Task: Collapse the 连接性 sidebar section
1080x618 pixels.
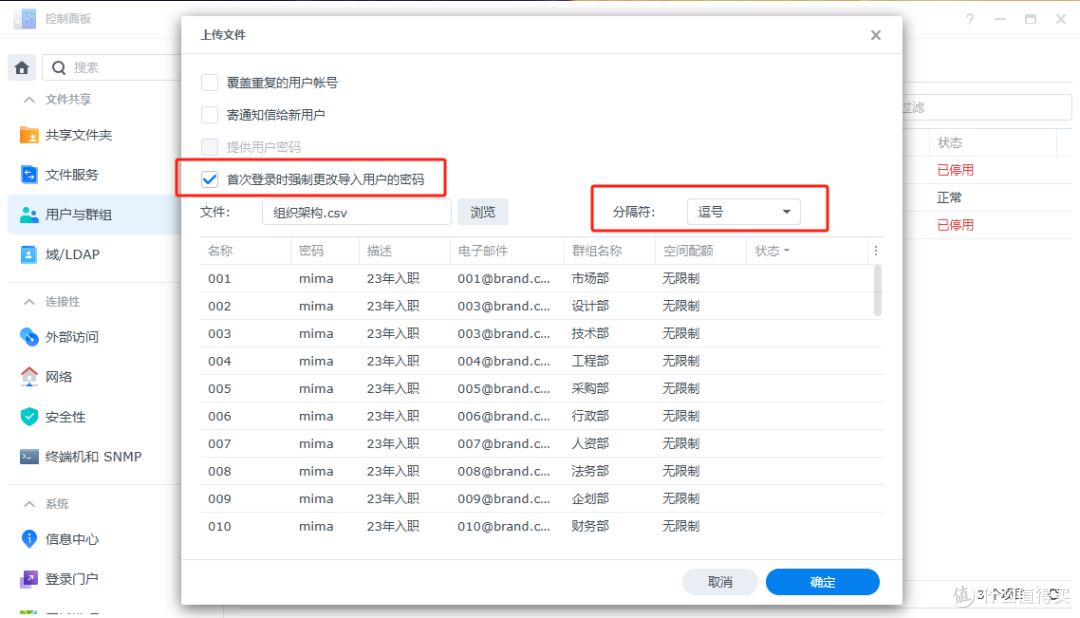Action: [29, 302]
